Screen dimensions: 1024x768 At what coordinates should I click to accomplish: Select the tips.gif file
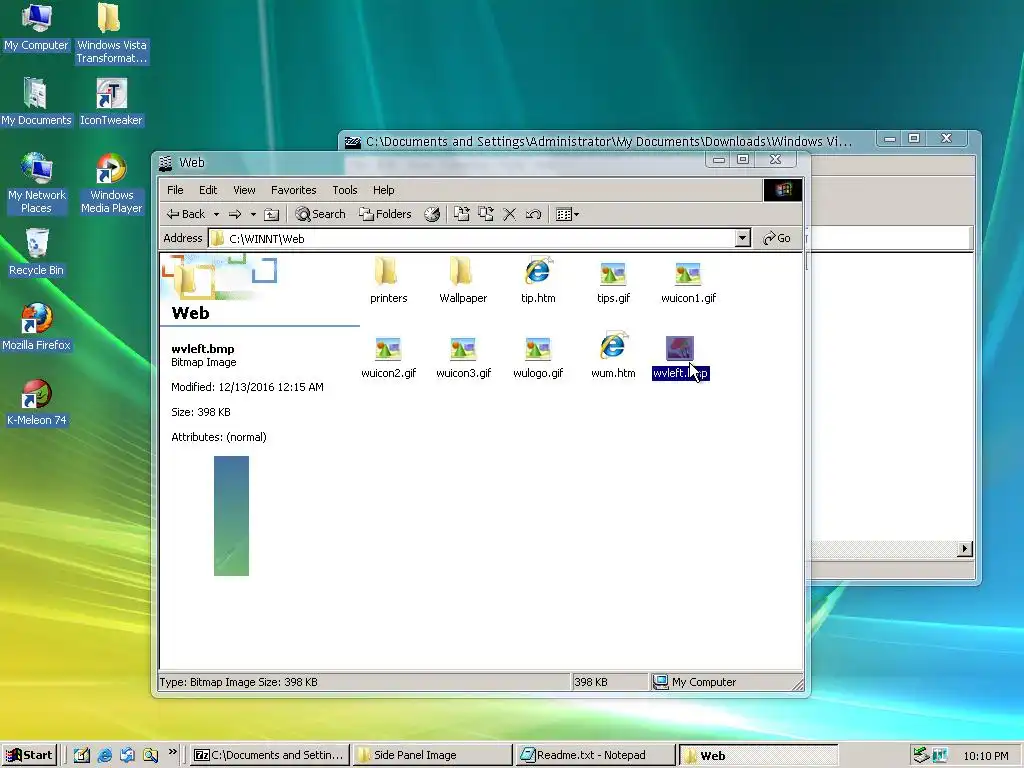point(613,281)
